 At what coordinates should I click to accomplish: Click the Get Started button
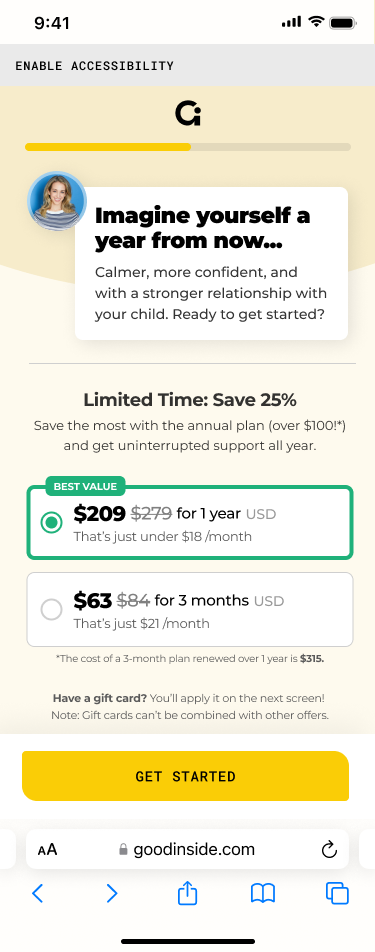(x=186, y=776)
